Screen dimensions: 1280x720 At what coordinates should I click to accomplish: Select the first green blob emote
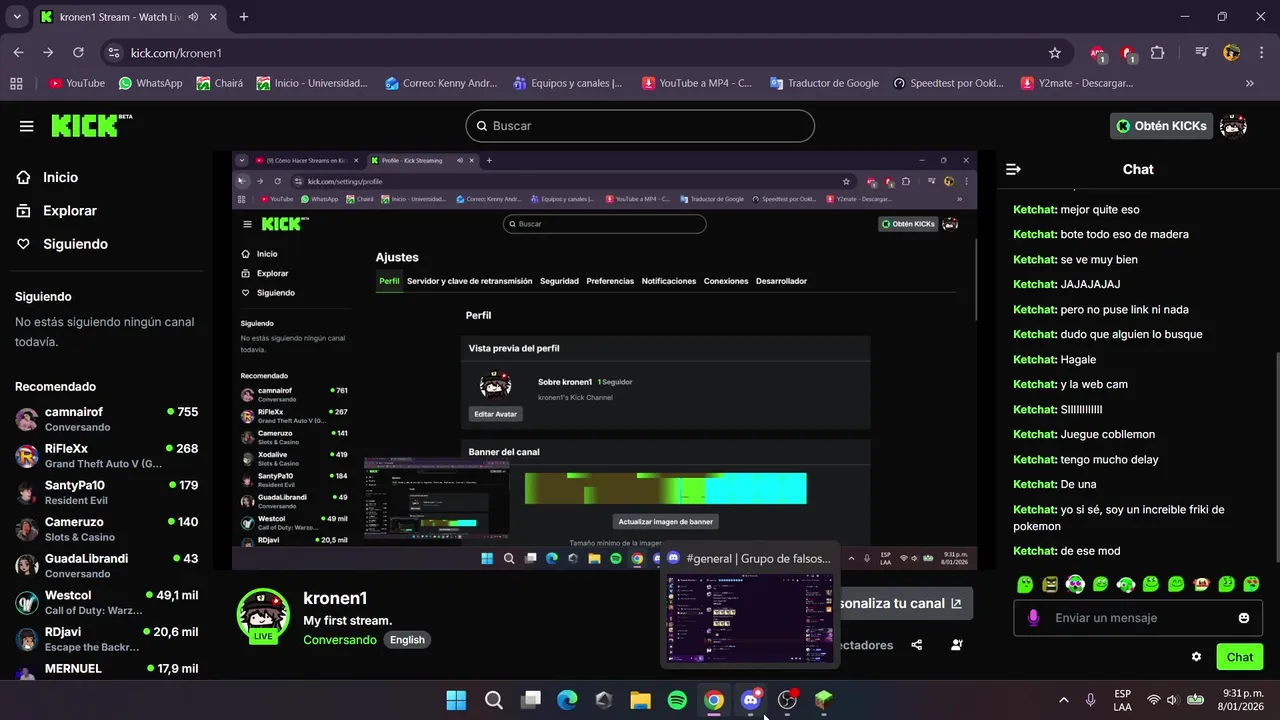pyautogui.click(x=1024, y=584)
